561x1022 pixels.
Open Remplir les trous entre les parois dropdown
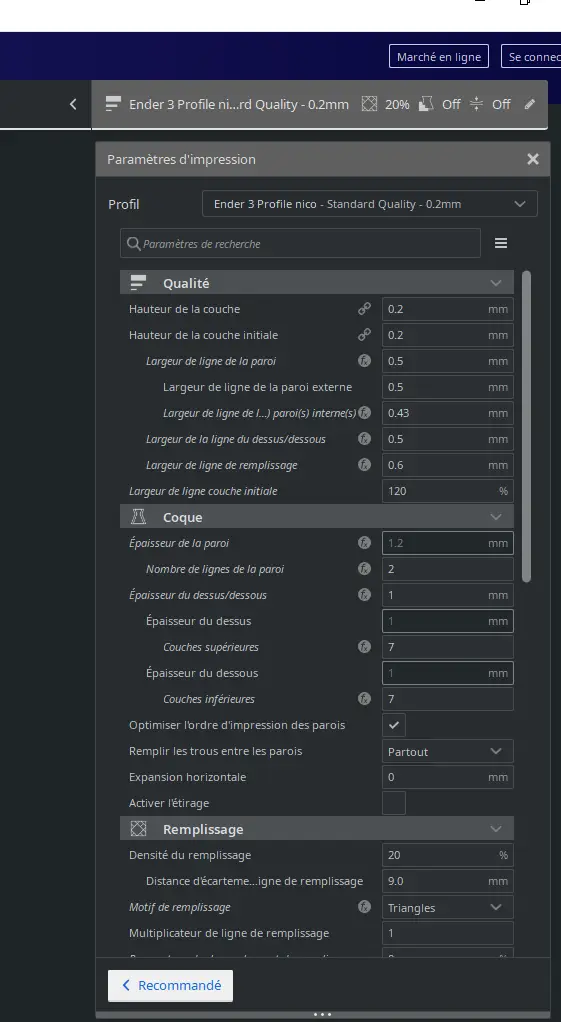point(448,752)
